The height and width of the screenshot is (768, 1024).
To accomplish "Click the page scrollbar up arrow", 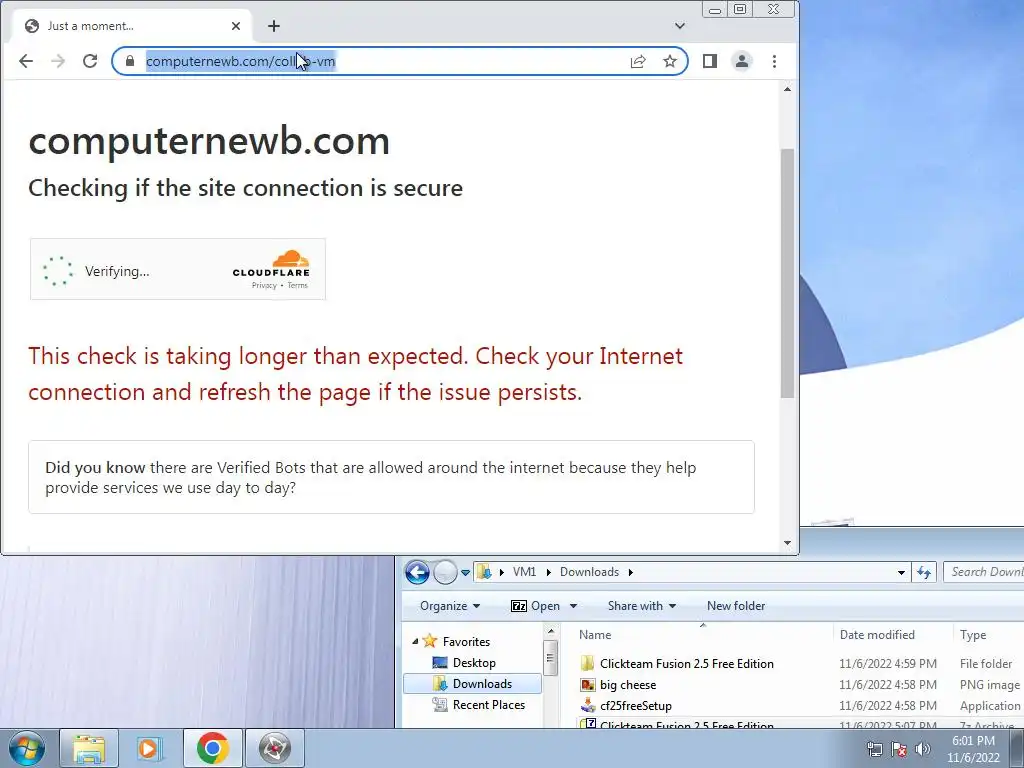I will 788,89.
